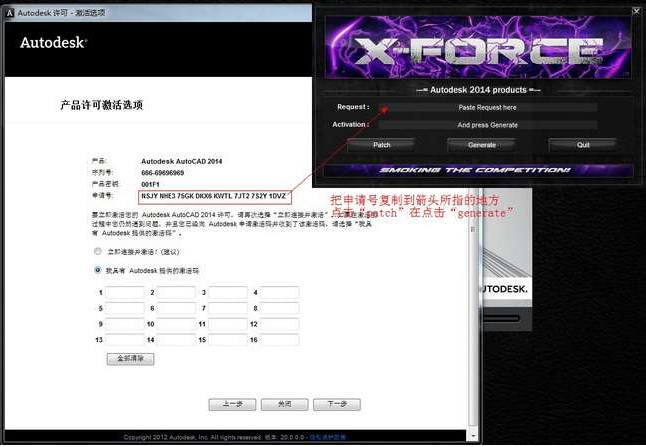Click the next step (下一步) button
646x447 pixels.
pos(336,404)
